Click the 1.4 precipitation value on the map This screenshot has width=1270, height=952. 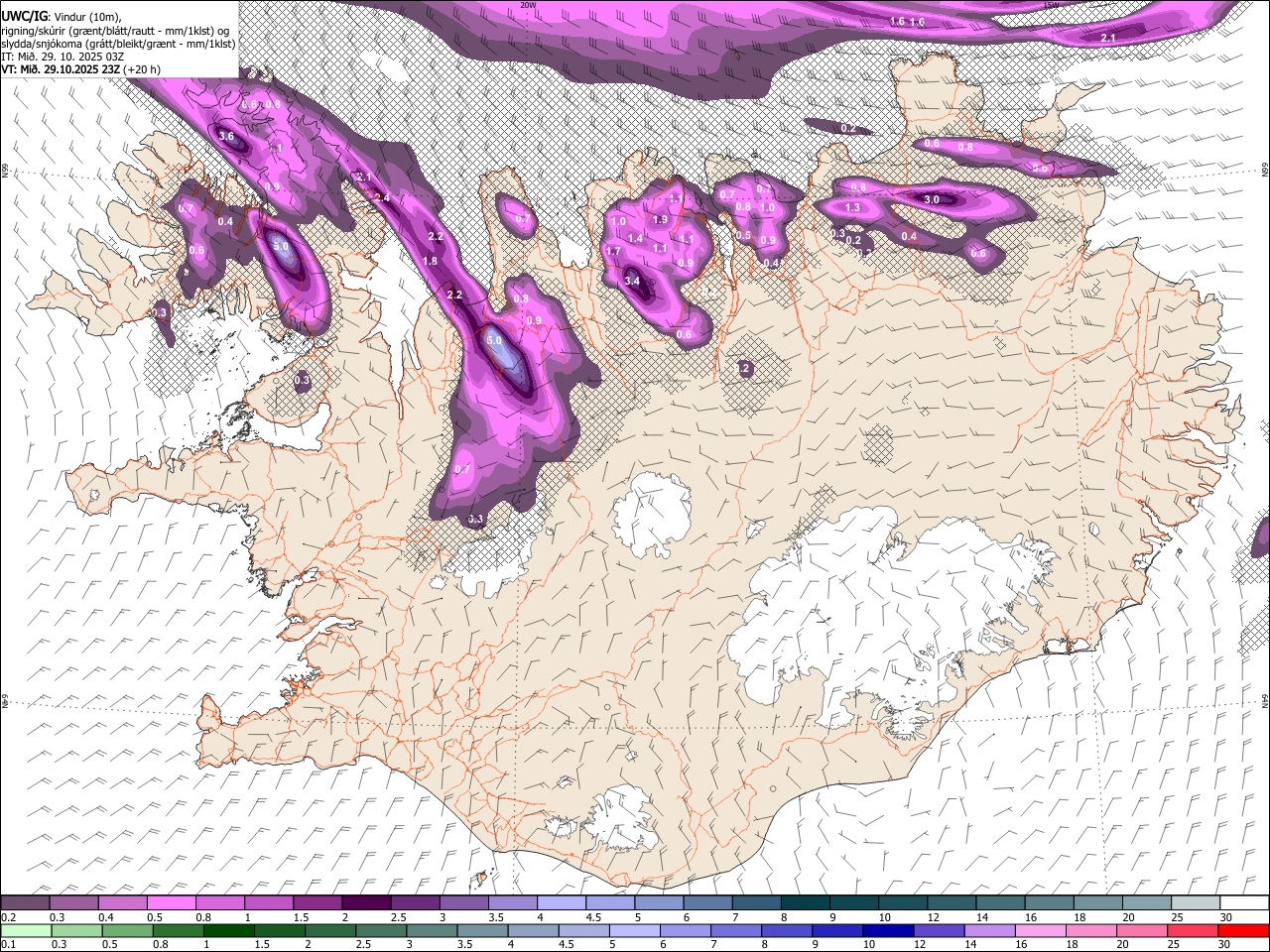pyautogui.click(x=635, y=239)
